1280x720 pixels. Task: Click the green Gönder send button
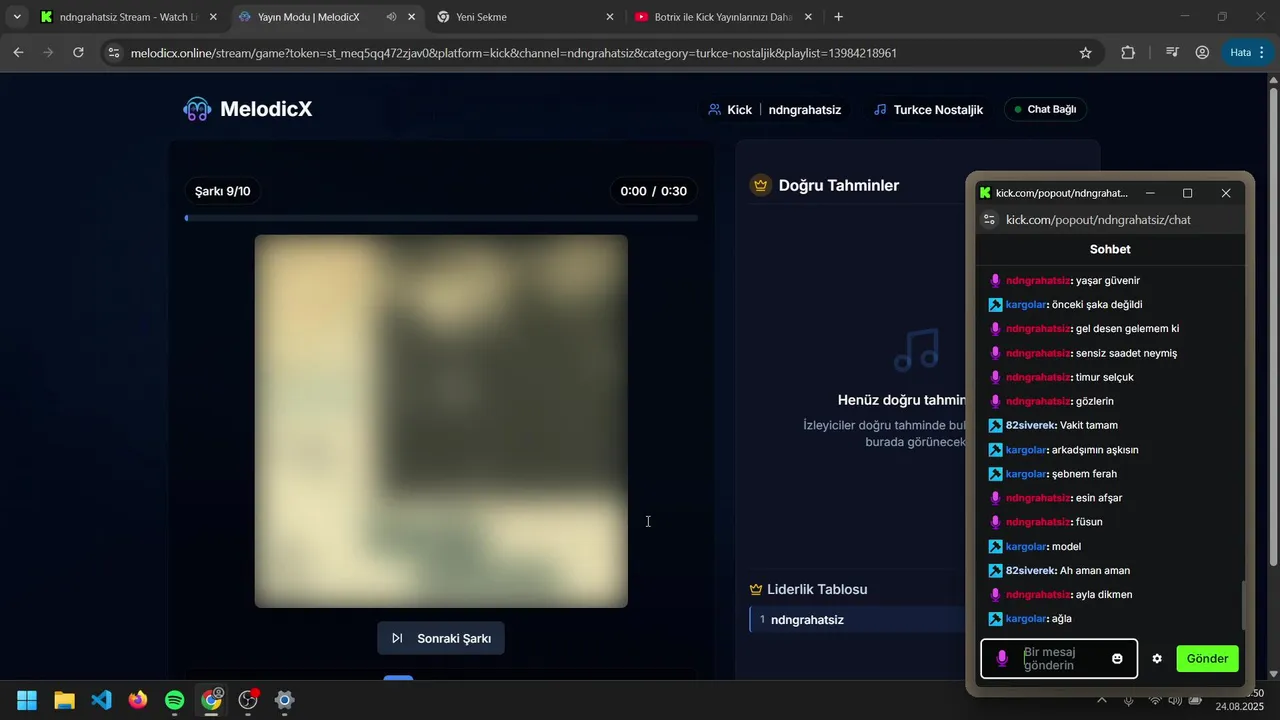pos(1207,658)
